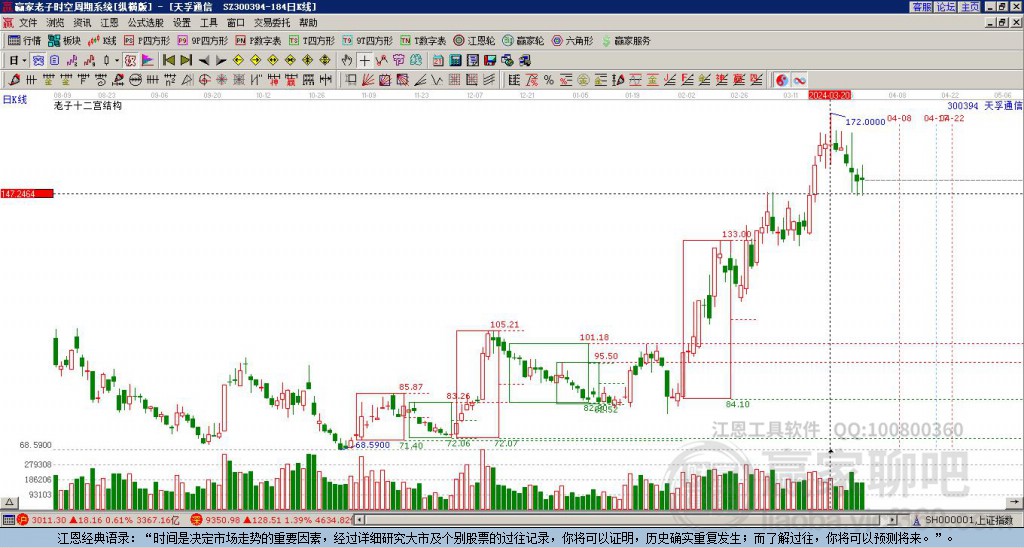Click the 84.10 support level label

(738, 404)
